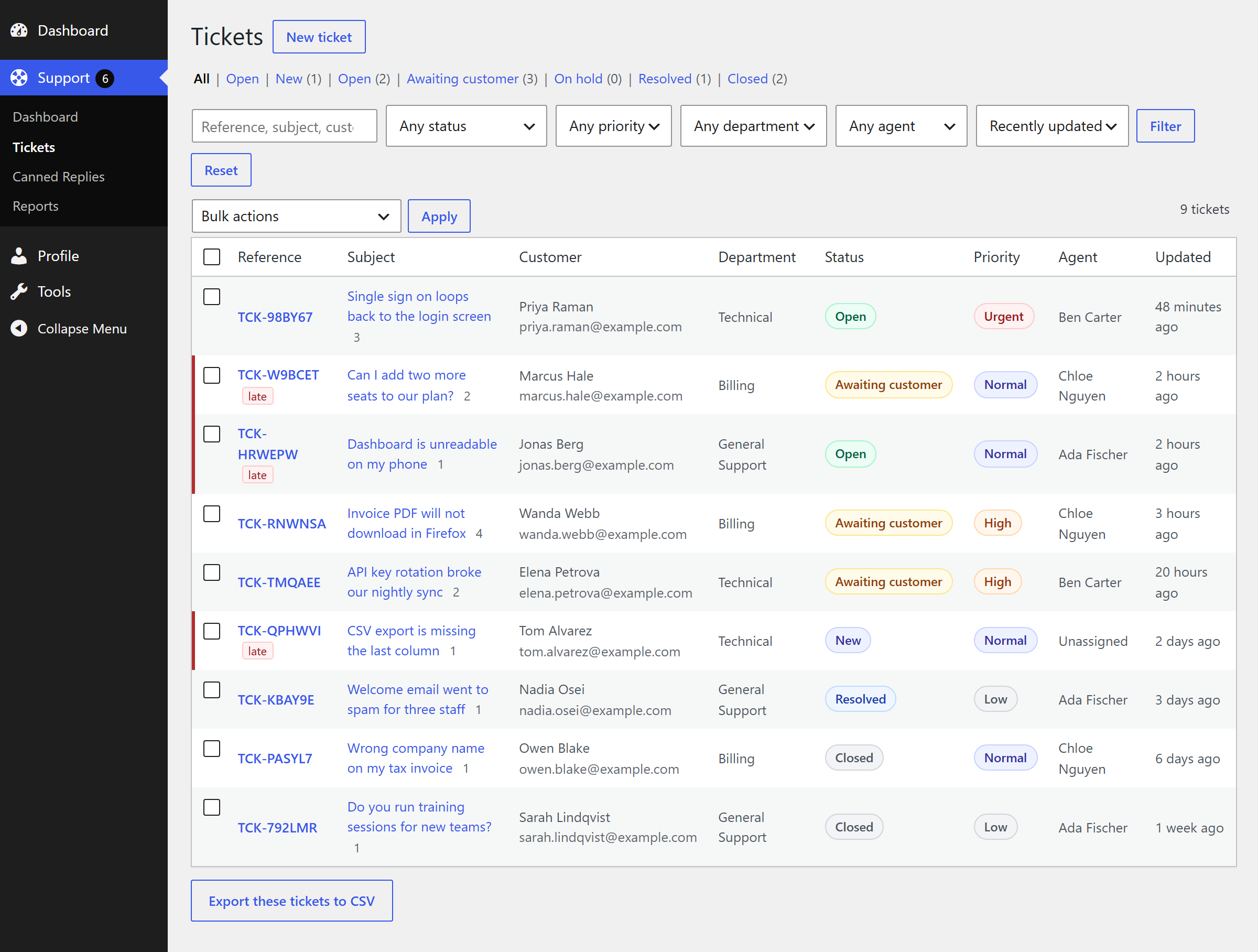The image size is (1258, 952).
Task: Click the Unassigned agent cell
Action: coord(1092,641)
